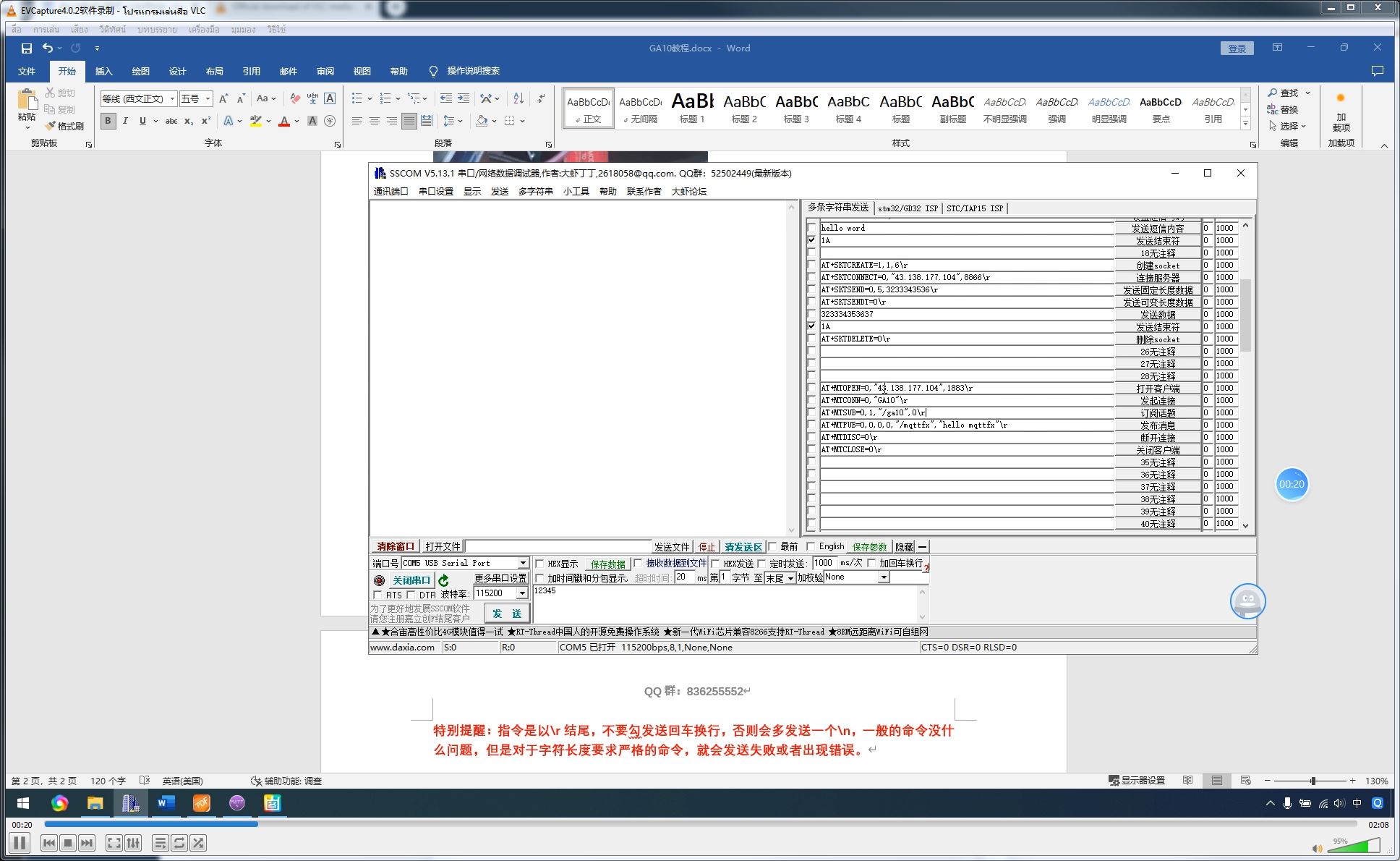The image size is (1400, 861).
Task: Open the 末尾 dropdown in SSCOM
Action: pos(790,578)
